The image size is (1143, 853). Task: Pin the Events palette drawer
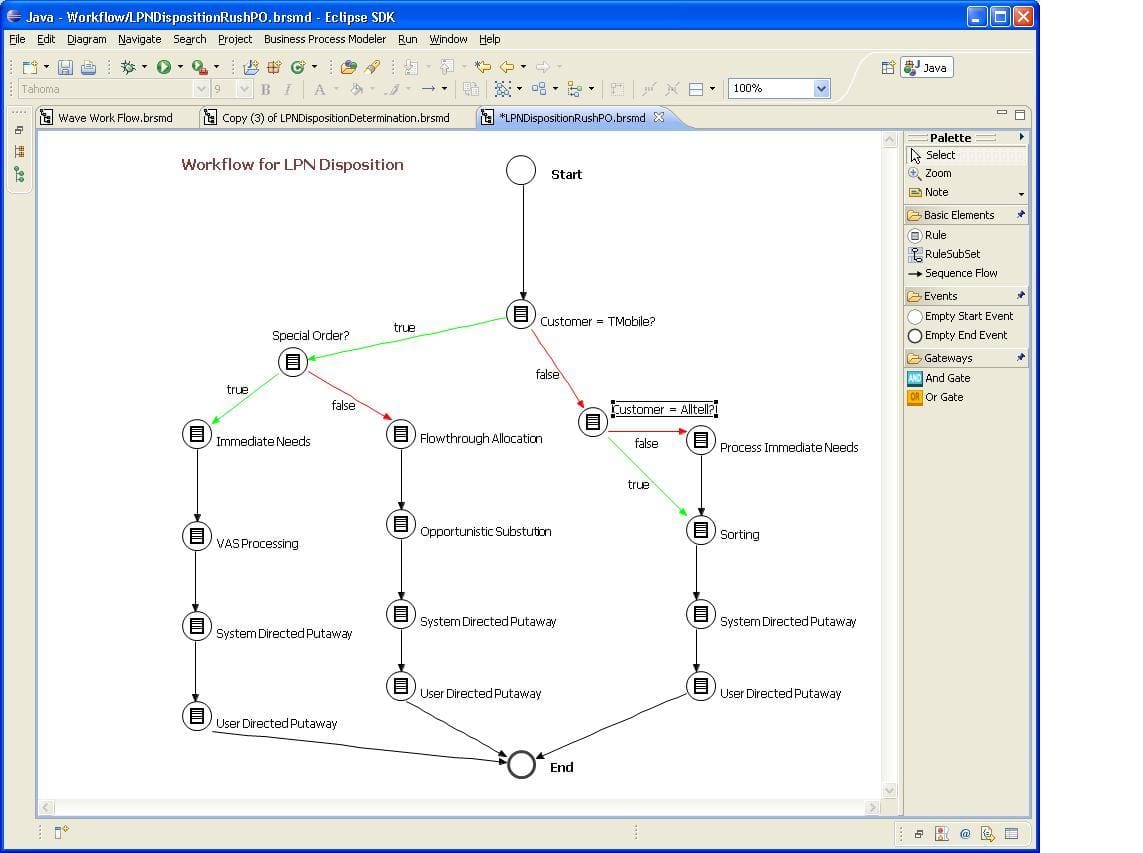click(x=1021, y=295)
